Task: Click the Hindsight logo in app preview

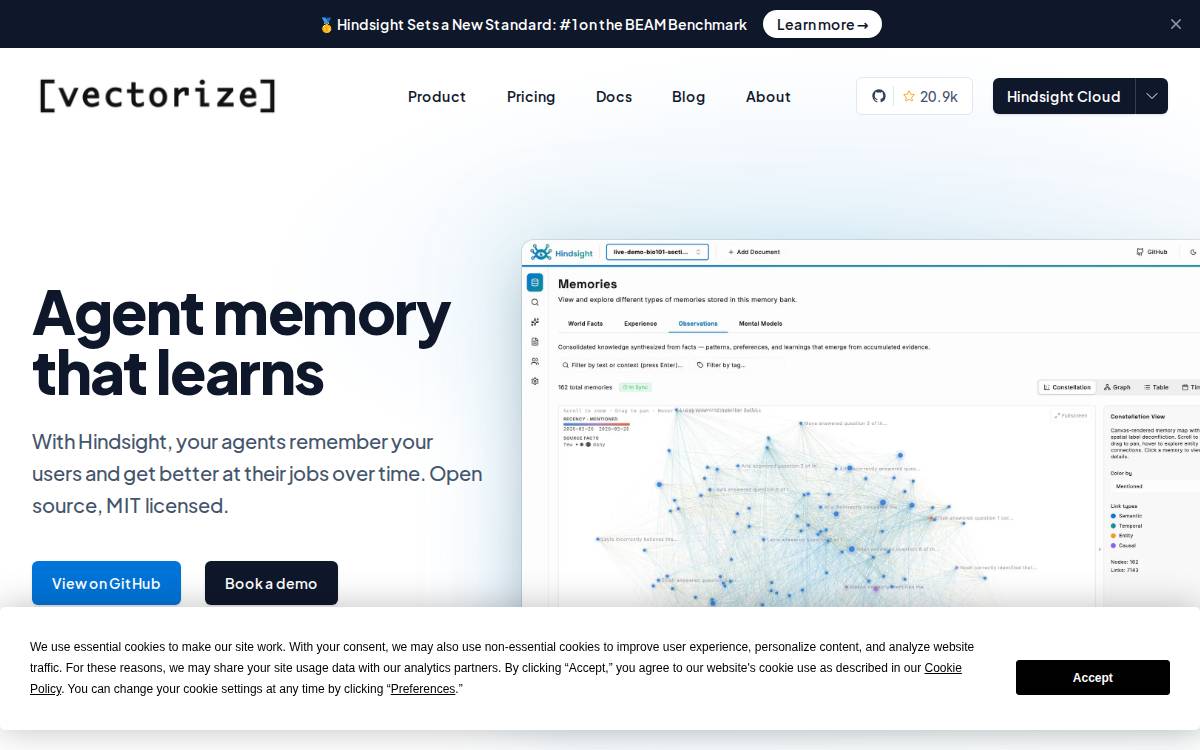Action: pos(562,252)
